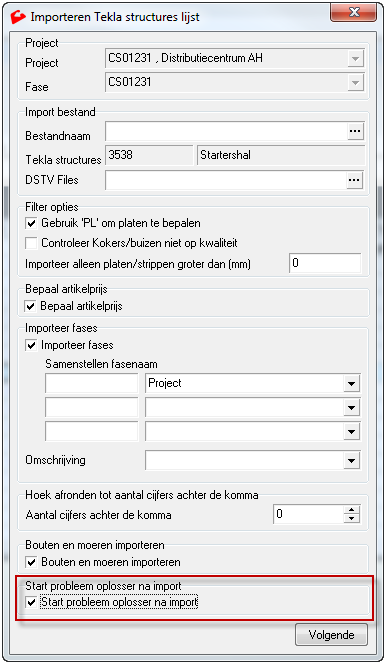386x664 pixels.
Task: Open the second fasenaam dropdown arrow
Action: pos(351,408)
